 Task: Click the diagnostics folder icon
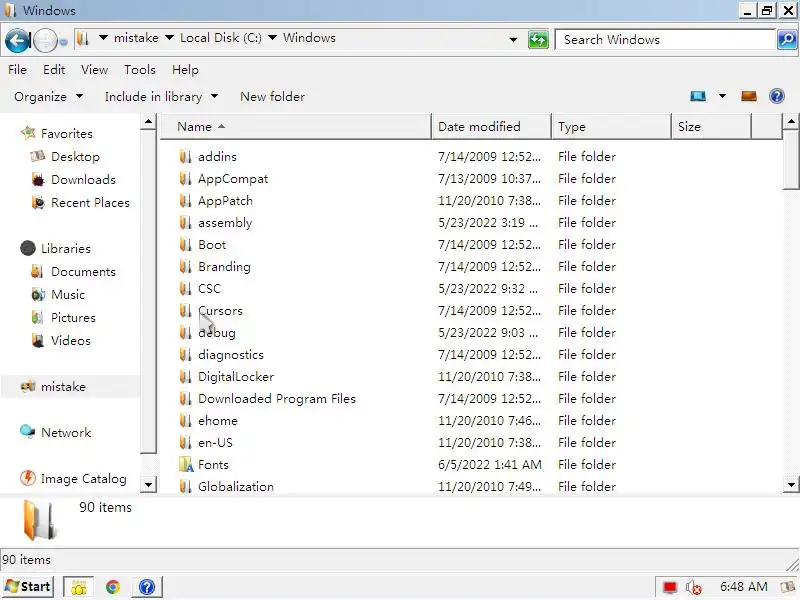pyautogui.click(x=186, y=355)
